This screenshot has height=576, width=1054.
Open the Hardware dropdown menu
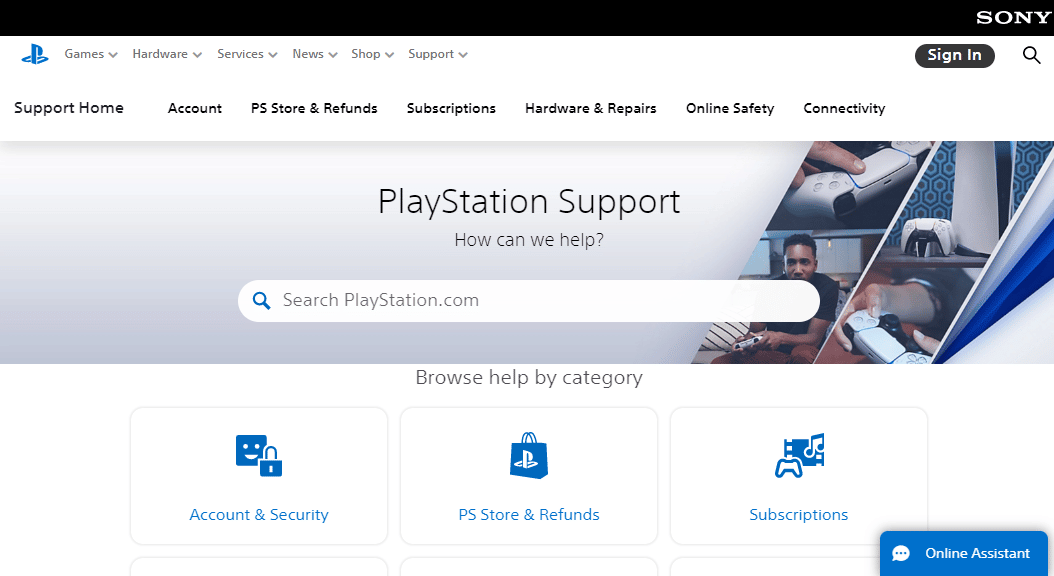[160, 54]
